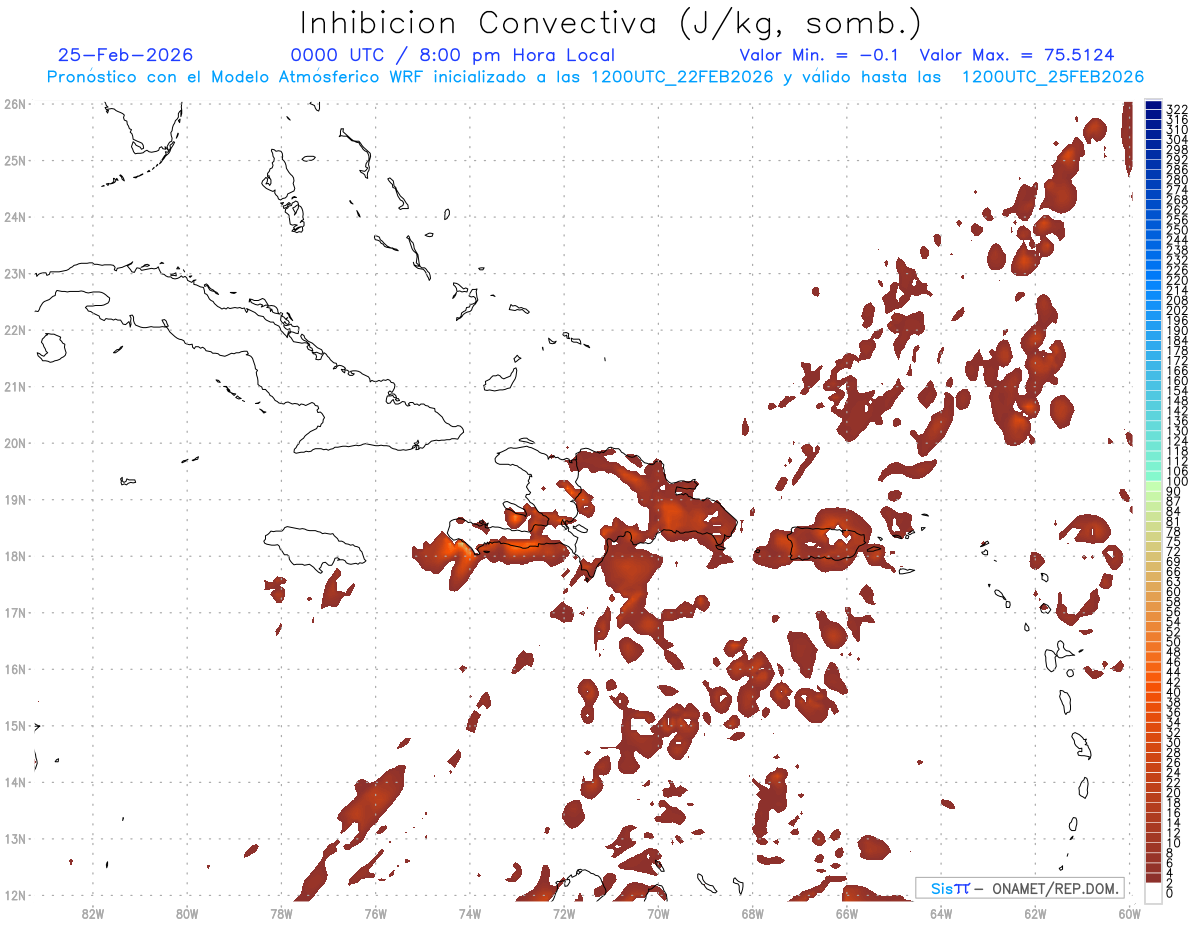The height and width of the screenshot is (927, 1200).
Task: Click the colorbar value 10
Action: pyautogui.click(x=1174, y=843)
